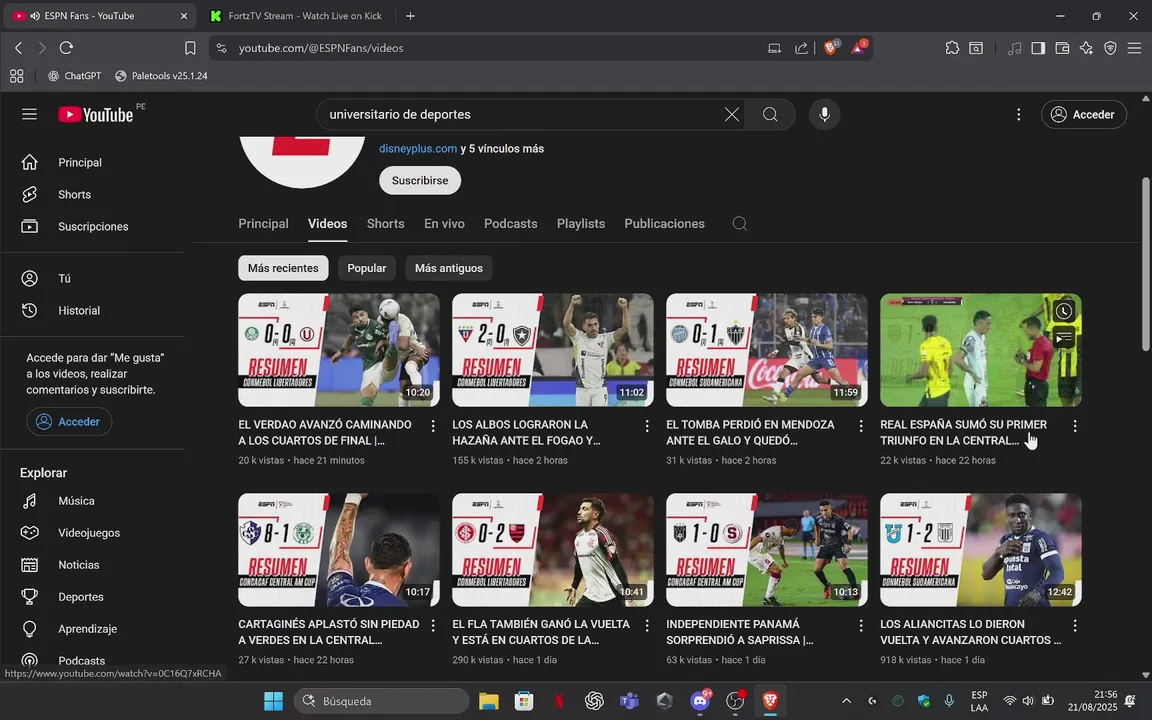This screenshot has height=720, width=1152.
Task: Open YouTube settings three-dot menu
Action: coord(1018,114)
